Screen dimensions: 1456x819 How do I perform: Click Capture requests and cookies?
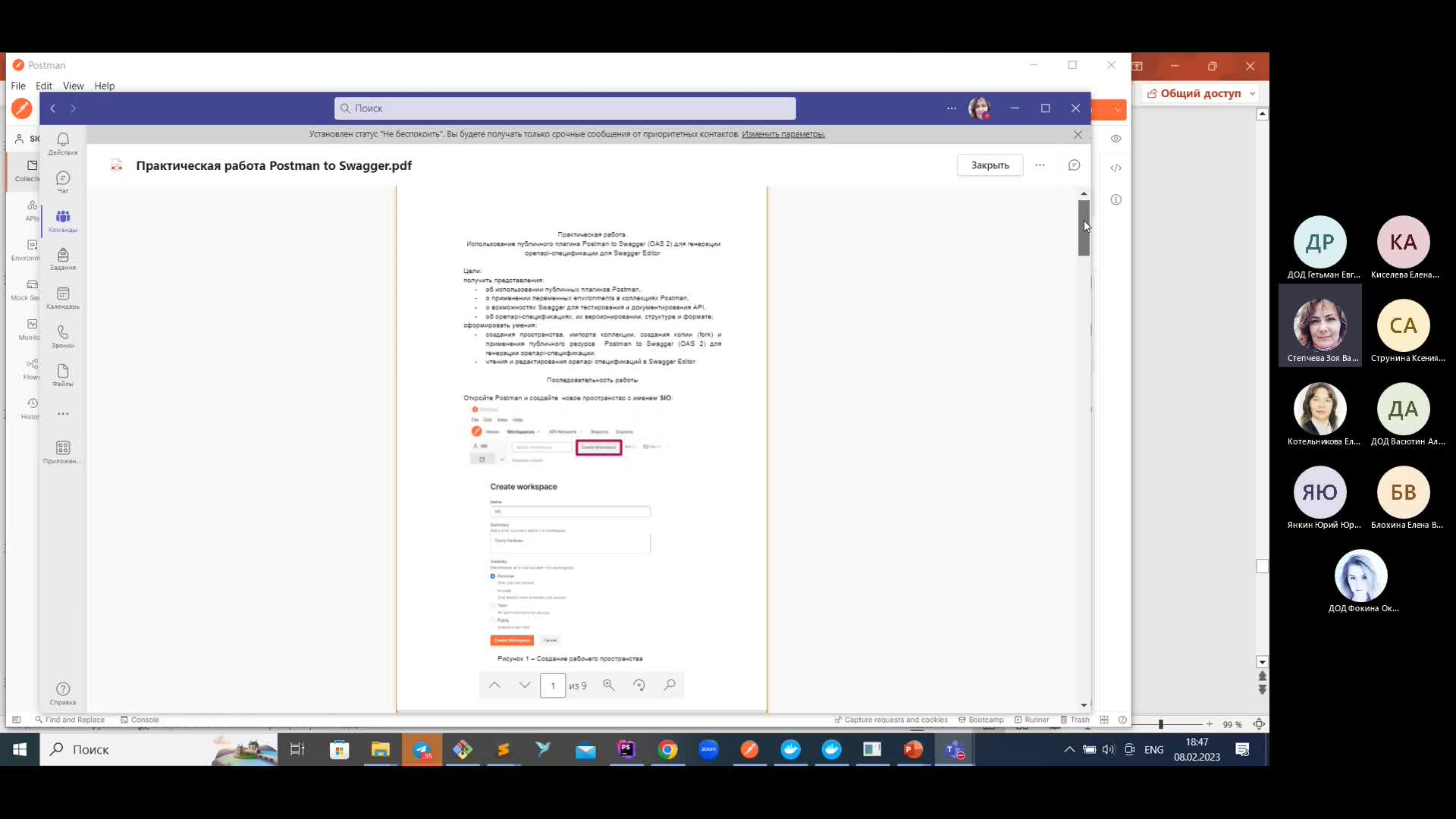[891, 720]
